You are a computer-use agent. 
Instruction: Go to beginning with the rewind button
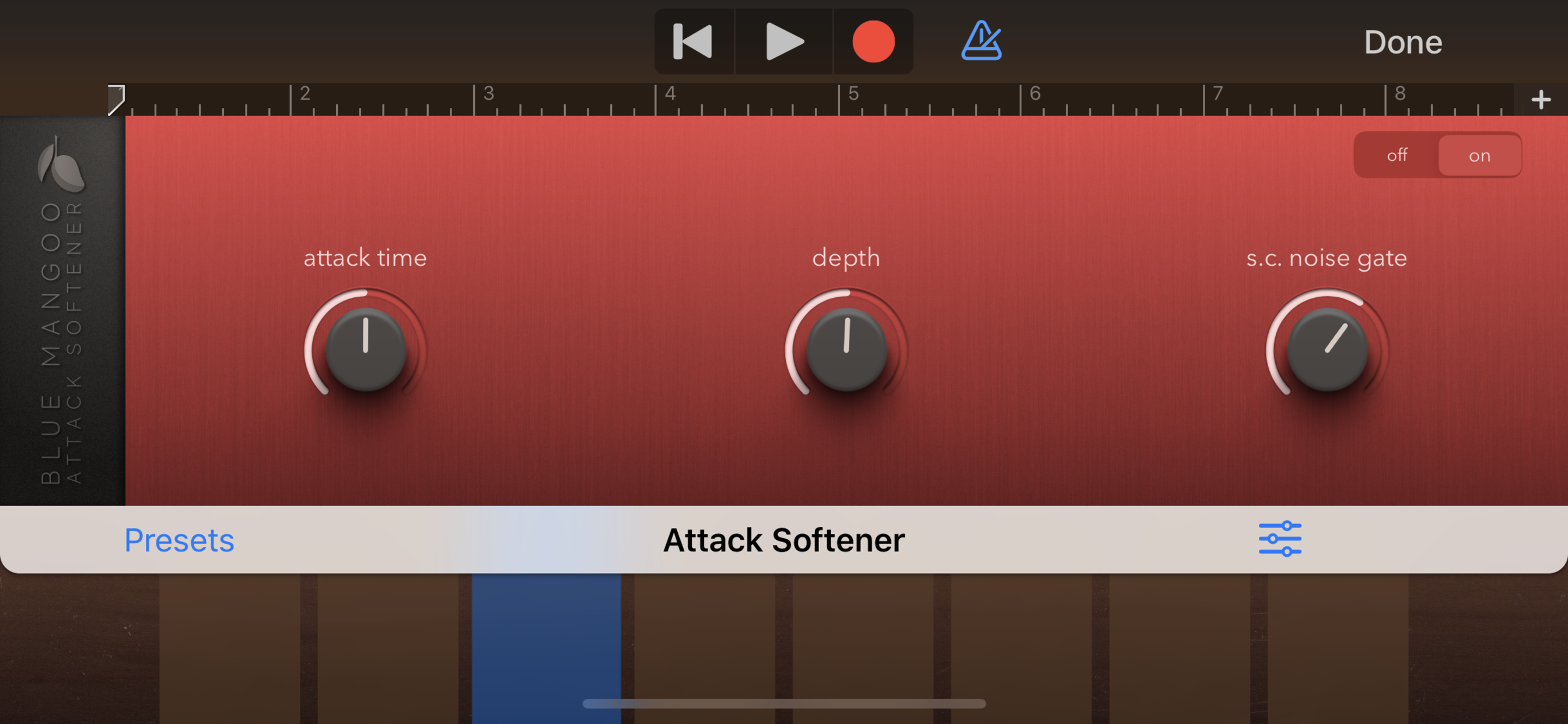(x=694, y=41)
